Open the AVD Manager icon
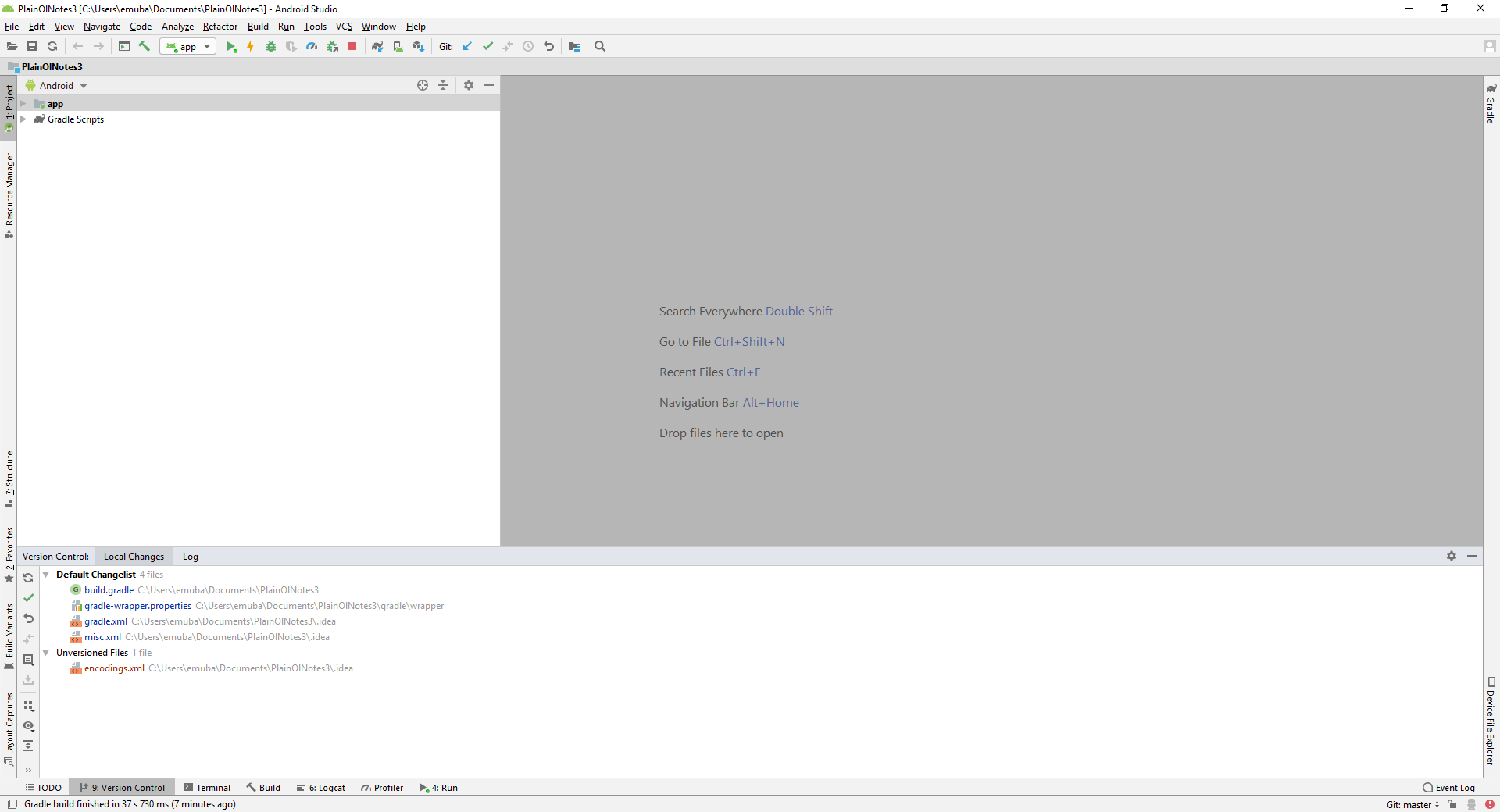 click(398, 47)
